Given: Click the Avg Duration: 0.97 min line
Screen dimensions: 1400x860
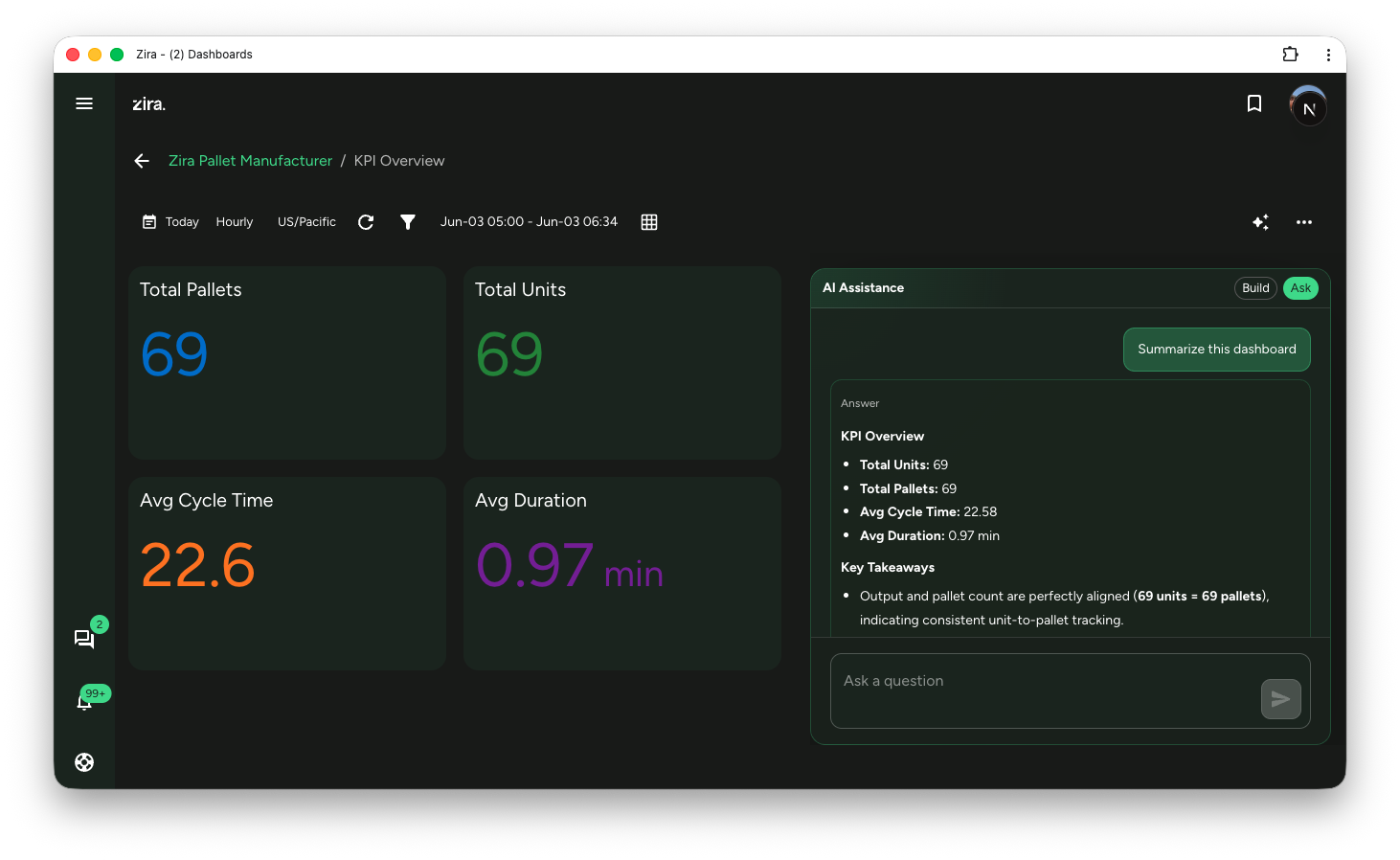Looking at the screenshot, I should (930, 536).
